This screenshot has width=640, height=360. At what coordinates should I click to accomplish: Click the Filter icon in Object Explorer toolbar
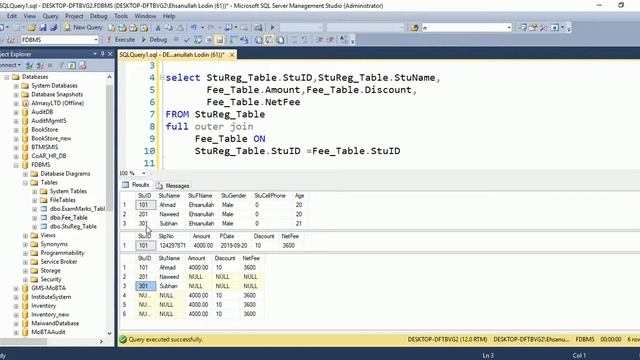(x=61, y=65)
